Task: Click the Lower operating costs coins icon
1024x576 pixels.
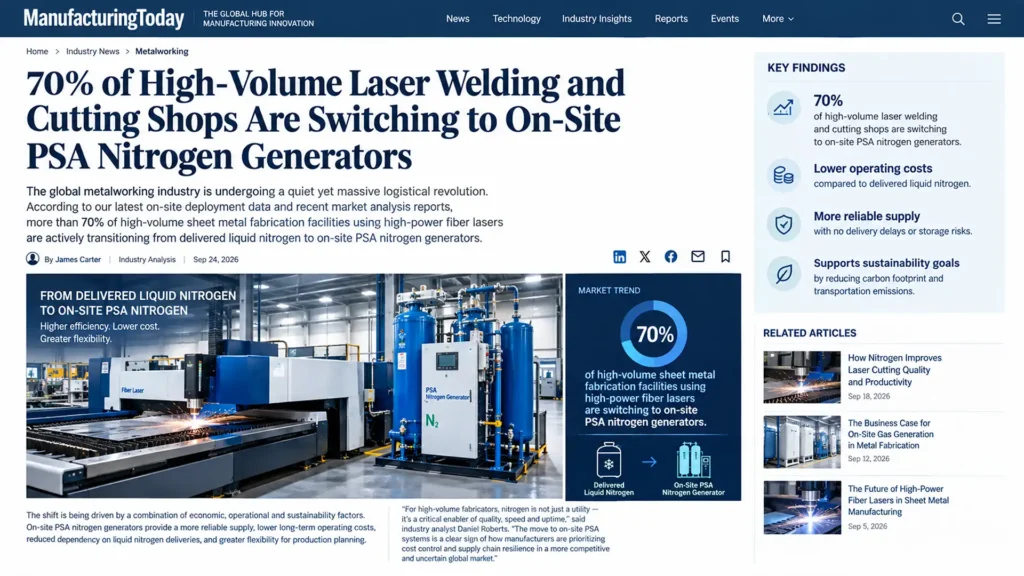Action: 784,175
